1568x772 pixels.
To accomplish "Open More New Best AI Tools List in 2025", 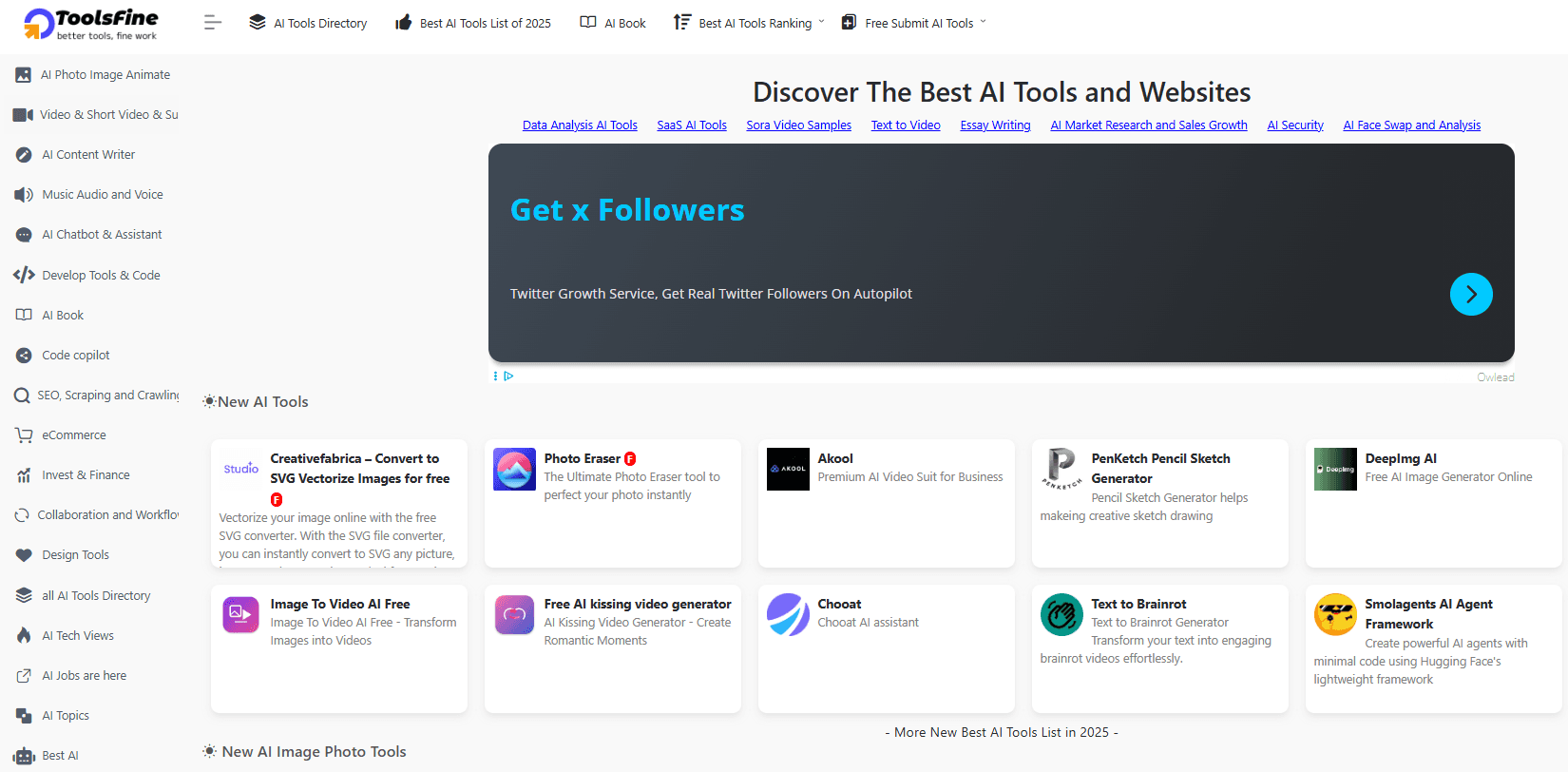I will click(1002, 732).
